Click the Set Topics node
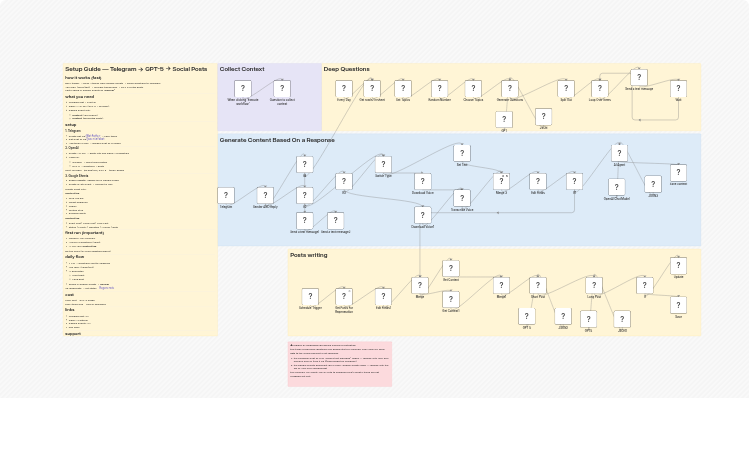Viewport: 749px width, 450px height. click(x=403, y=89)
